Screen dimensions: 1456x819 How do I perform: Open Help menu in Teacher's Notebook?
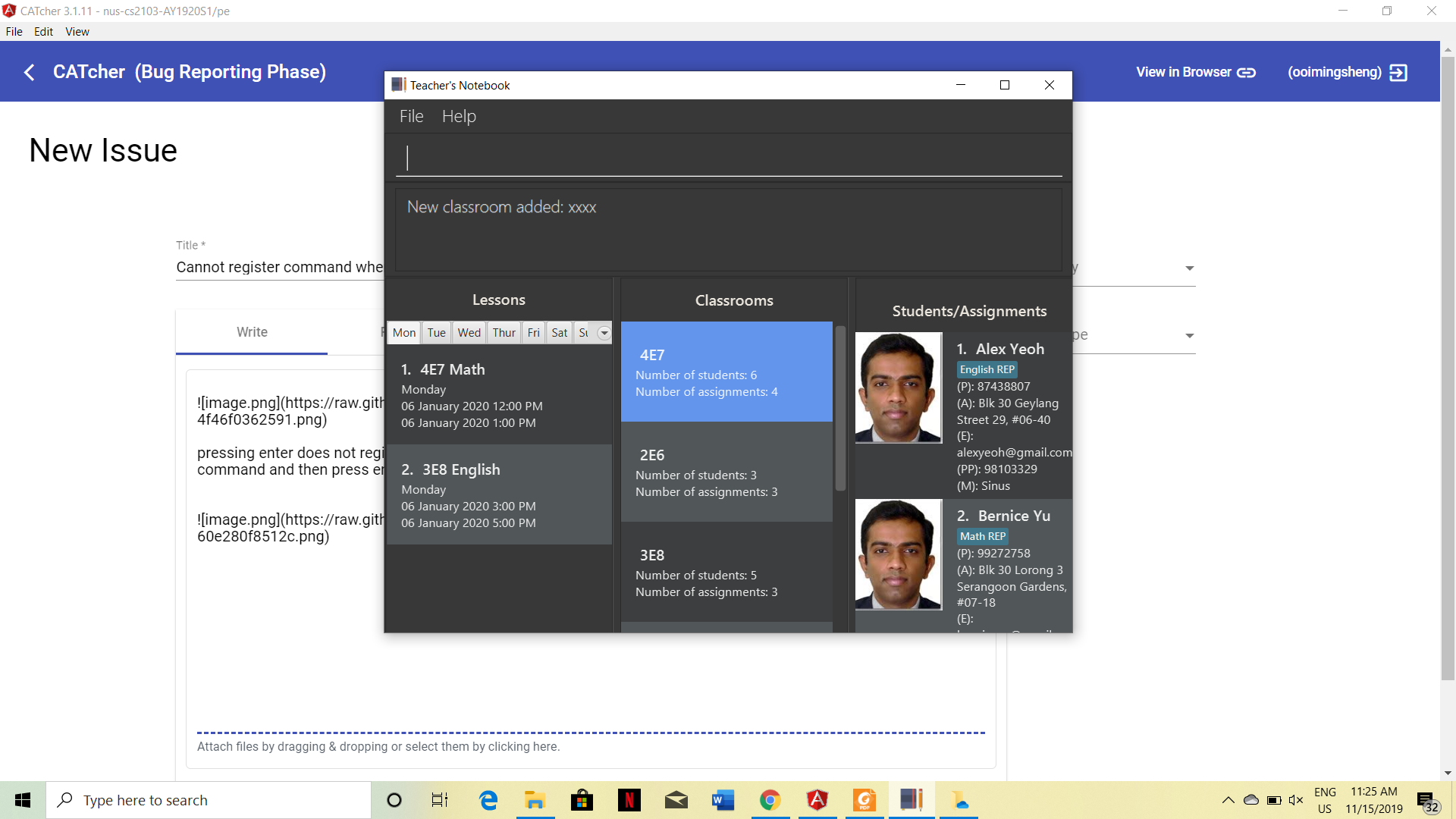[459, 116]
